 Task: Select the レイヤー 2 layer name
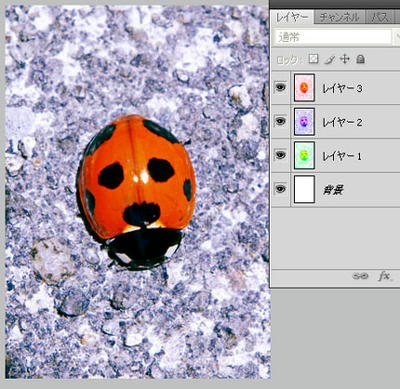(342, 122)
